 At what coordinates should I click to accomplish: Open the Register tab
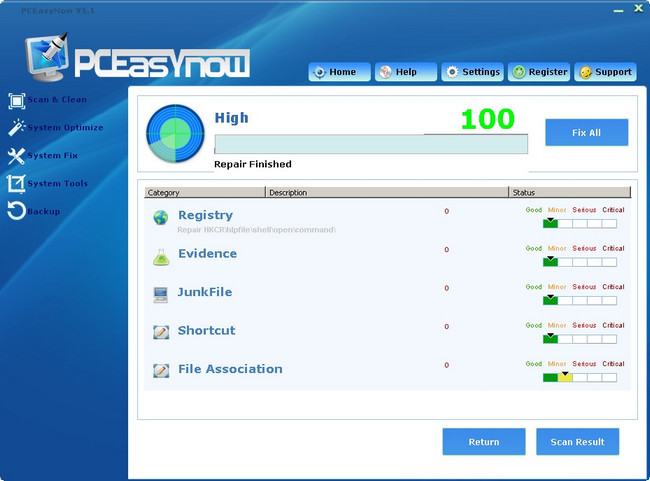pyautogui.click(x=539, y=72)
